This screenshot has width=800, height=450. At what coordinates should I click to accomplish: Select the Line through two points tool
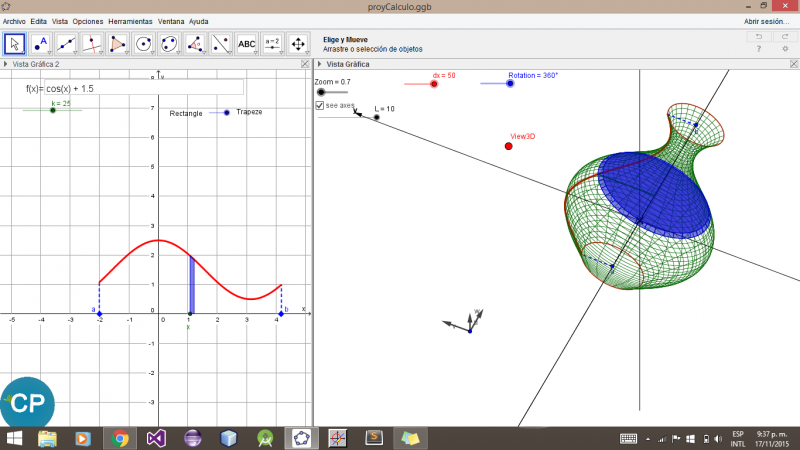tap(66, 44)
